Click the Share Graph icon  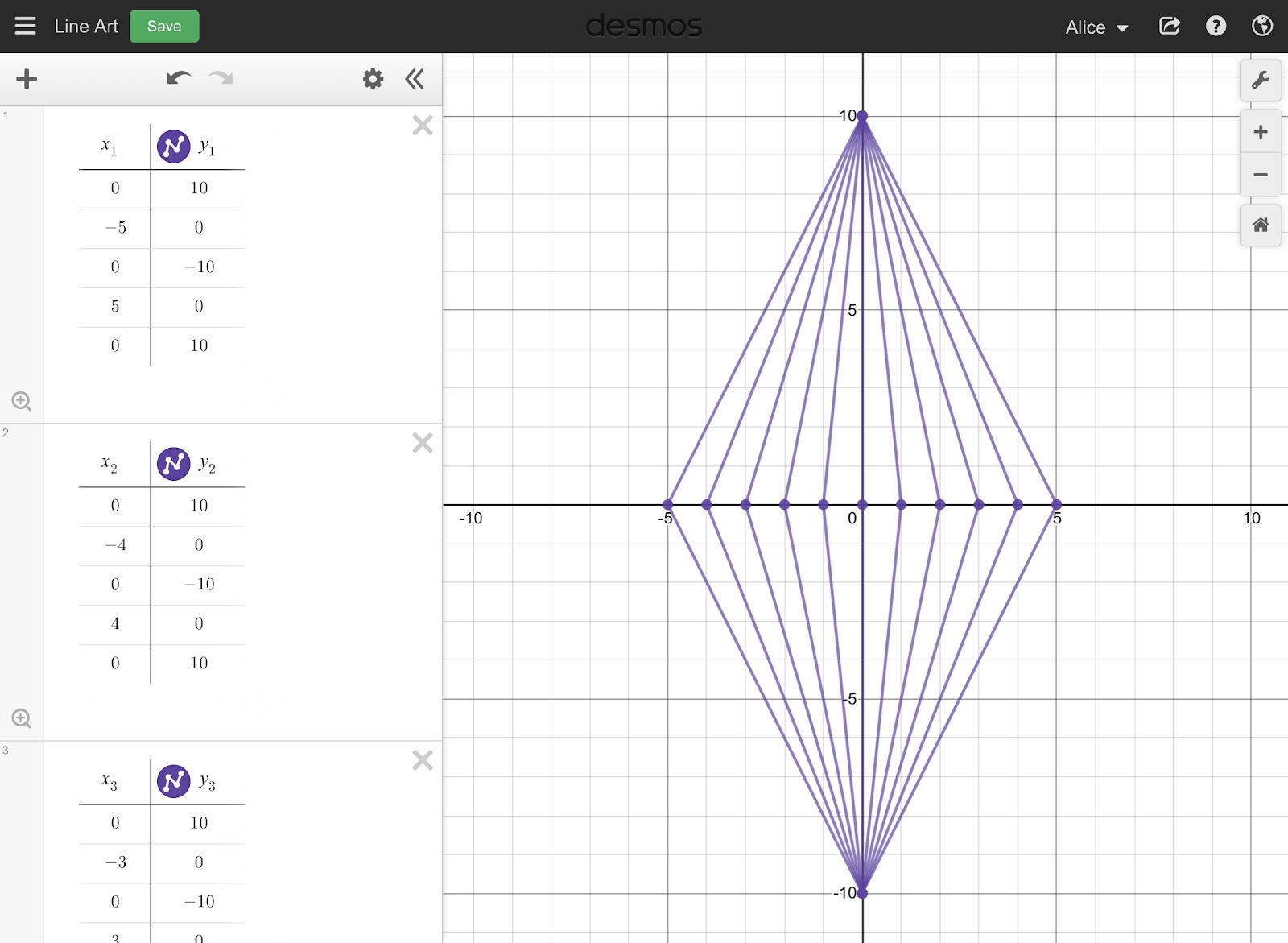pyautogui.click(x=1170, y=26)
